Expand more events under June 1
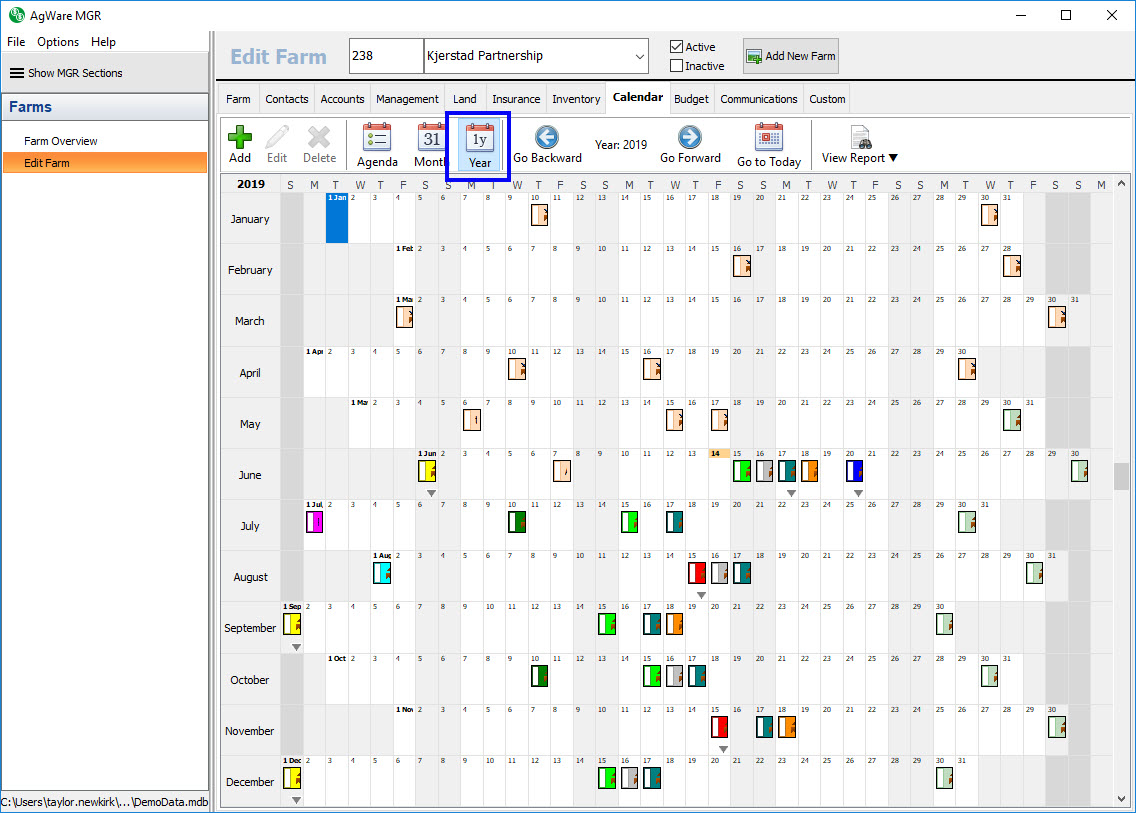Image resolution: width=1136 pixels, height=813 pixels. click(431, 493)
